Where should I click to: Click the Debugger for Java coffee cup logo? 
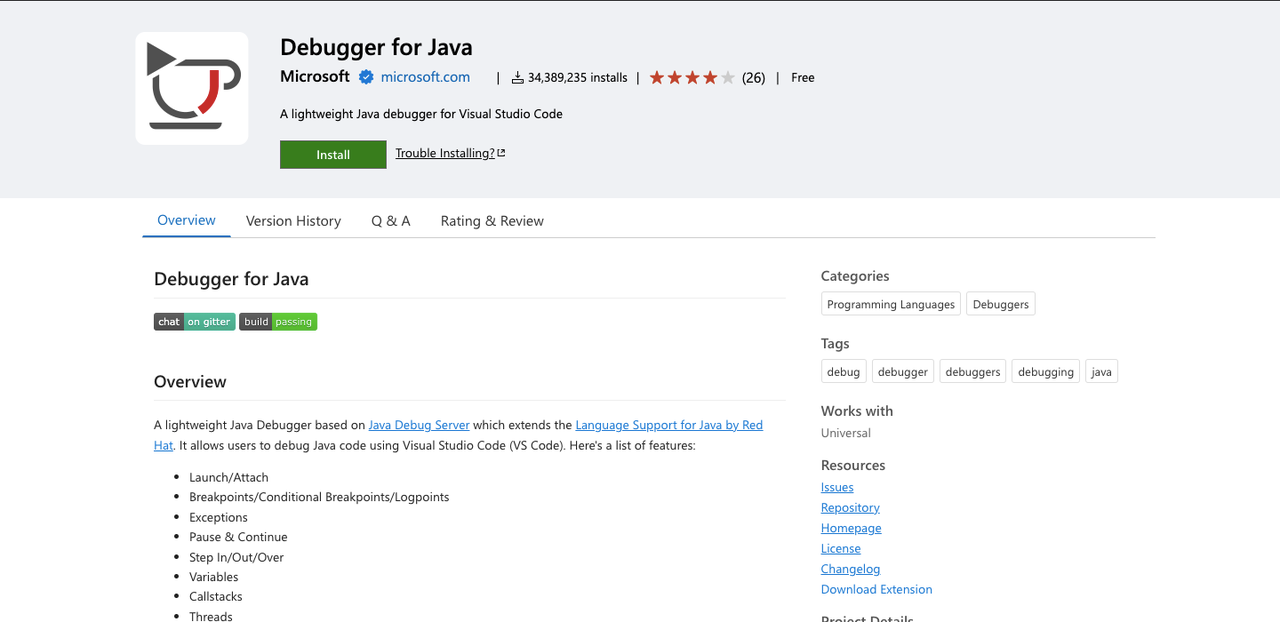point(192,88)
